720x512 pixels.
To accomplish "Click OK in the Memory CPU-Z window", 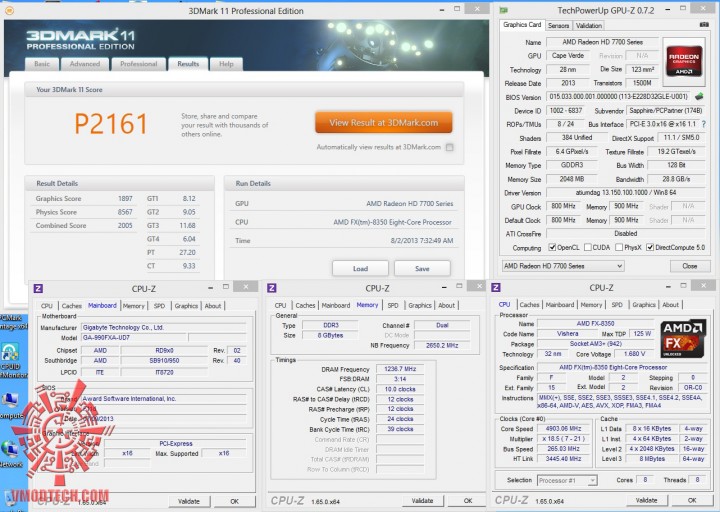I will (467, 501).
